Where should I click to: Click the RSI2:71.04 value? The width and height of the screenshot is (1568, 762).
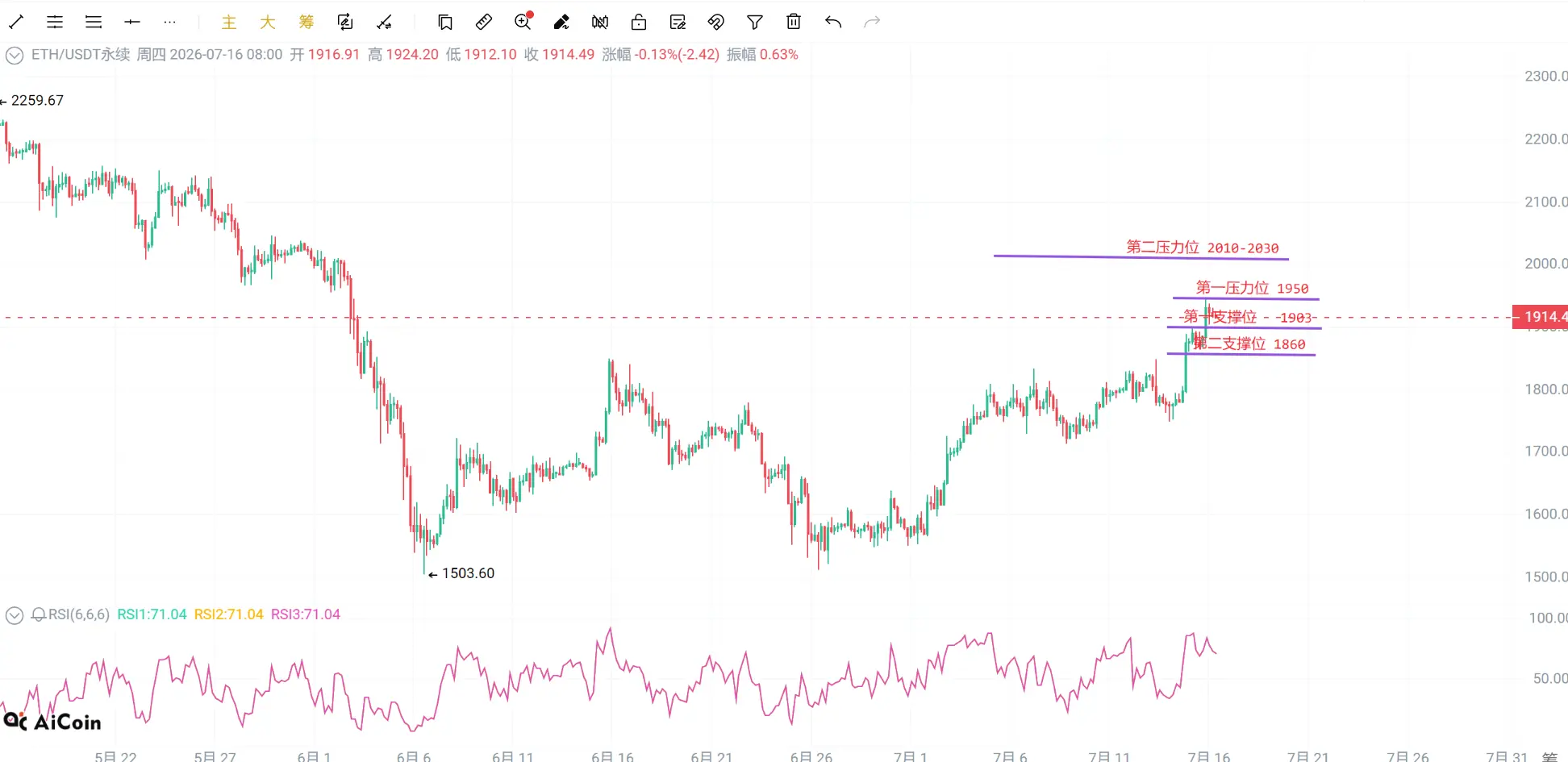(x=229, y=614)
